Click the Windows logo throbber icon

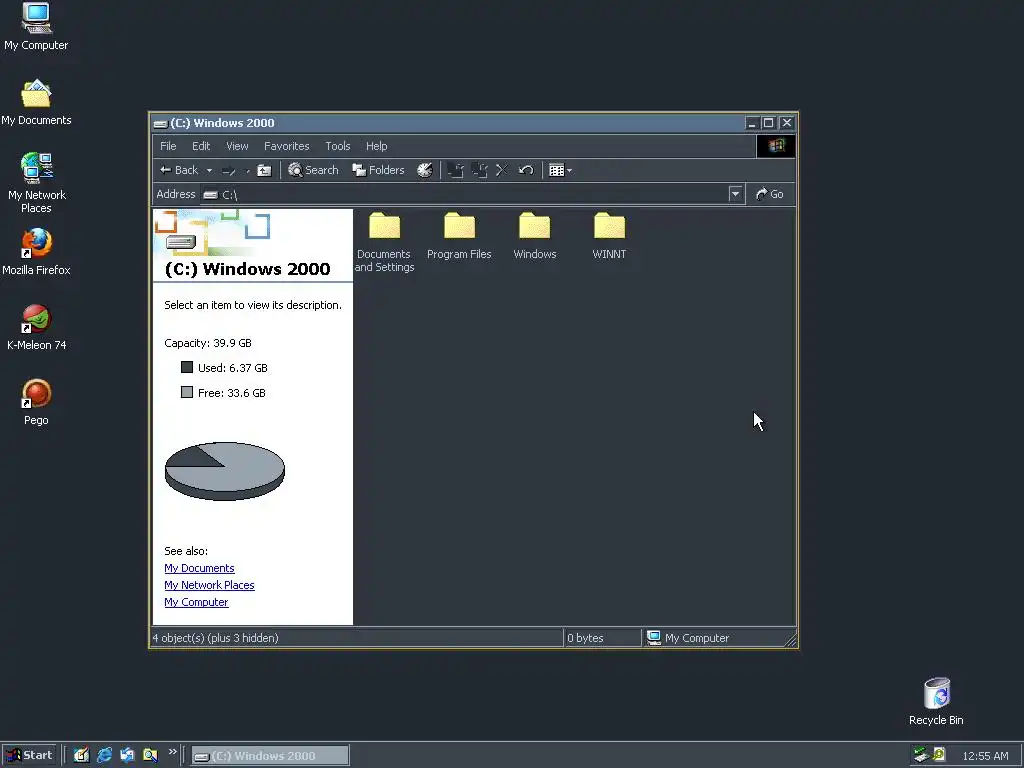point(776,146)
